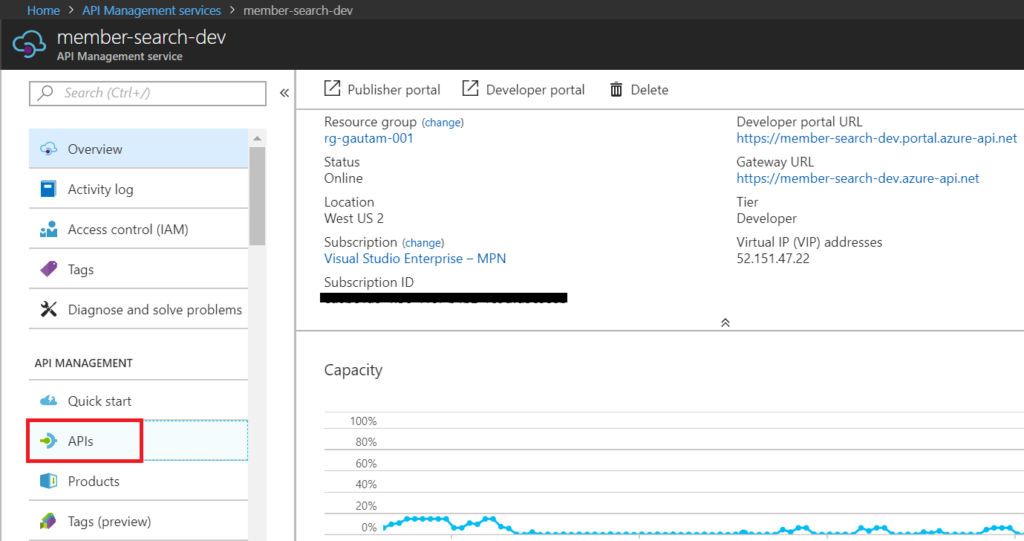Click the API MANAGEMENT section header

[84, 363]
